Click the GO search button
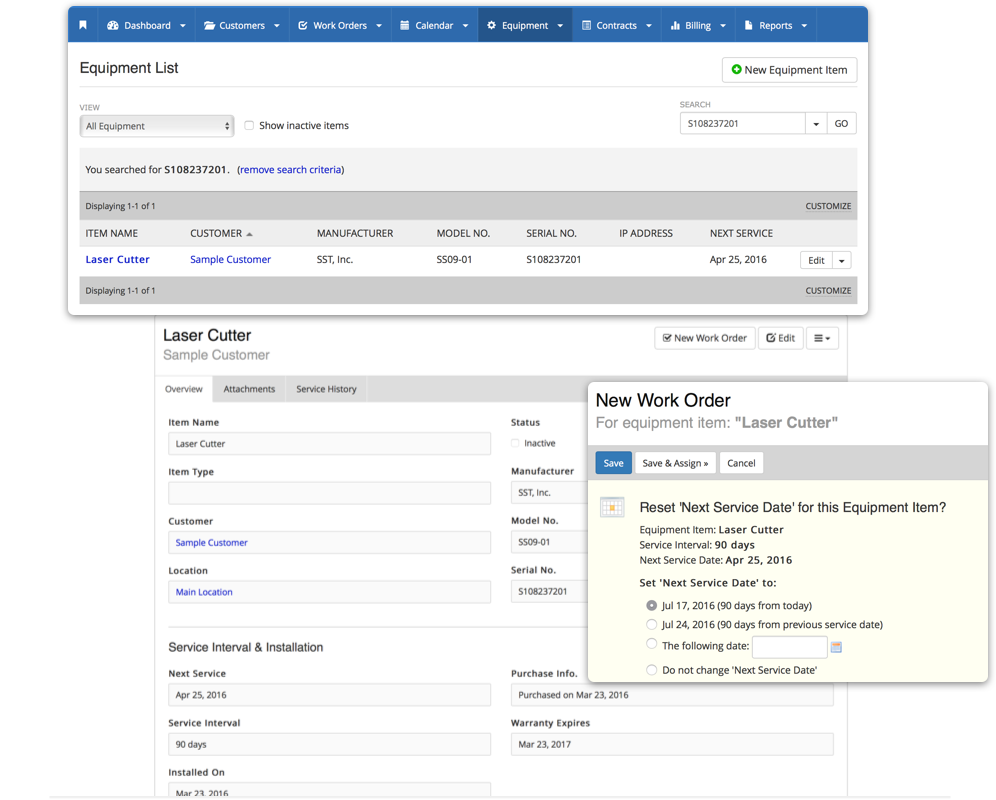The image size is (996, 800). [842, 124]
